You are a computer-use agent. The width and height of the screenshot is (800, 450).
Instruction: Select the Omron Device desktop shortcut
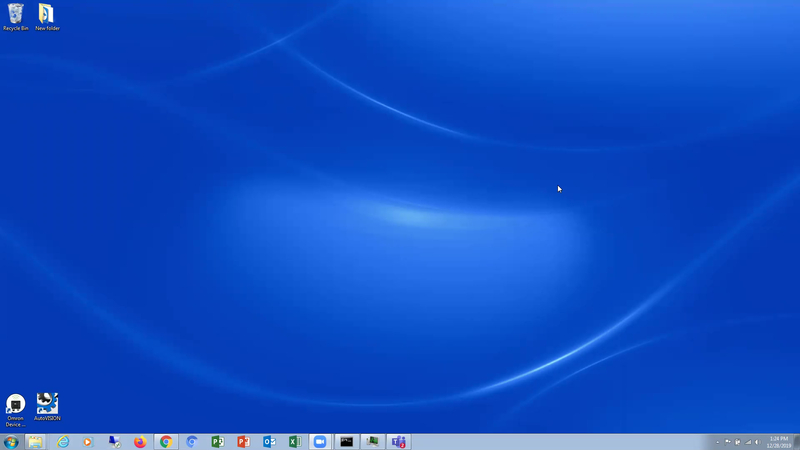15,410
